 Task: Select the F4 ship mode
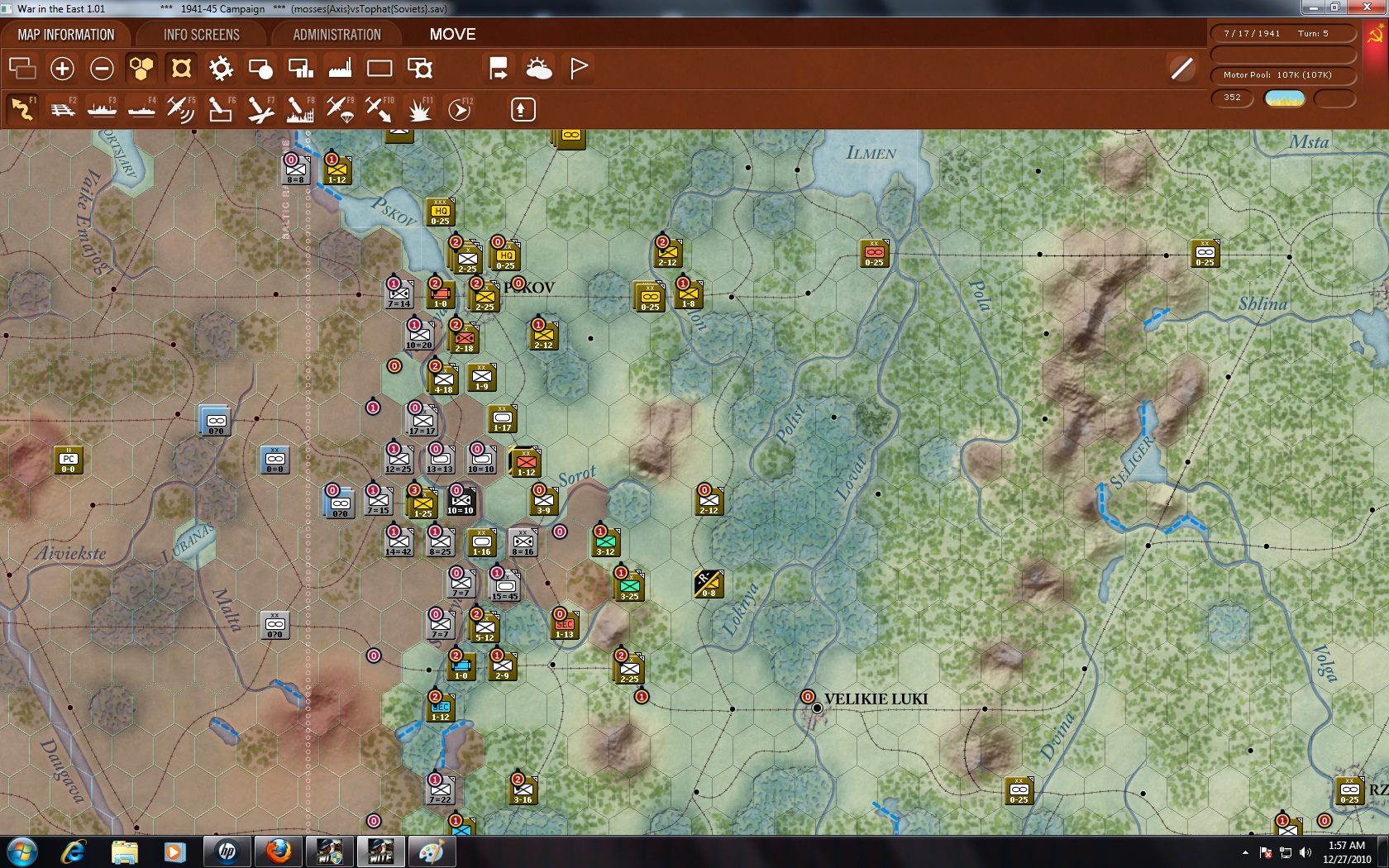(141, 109)
